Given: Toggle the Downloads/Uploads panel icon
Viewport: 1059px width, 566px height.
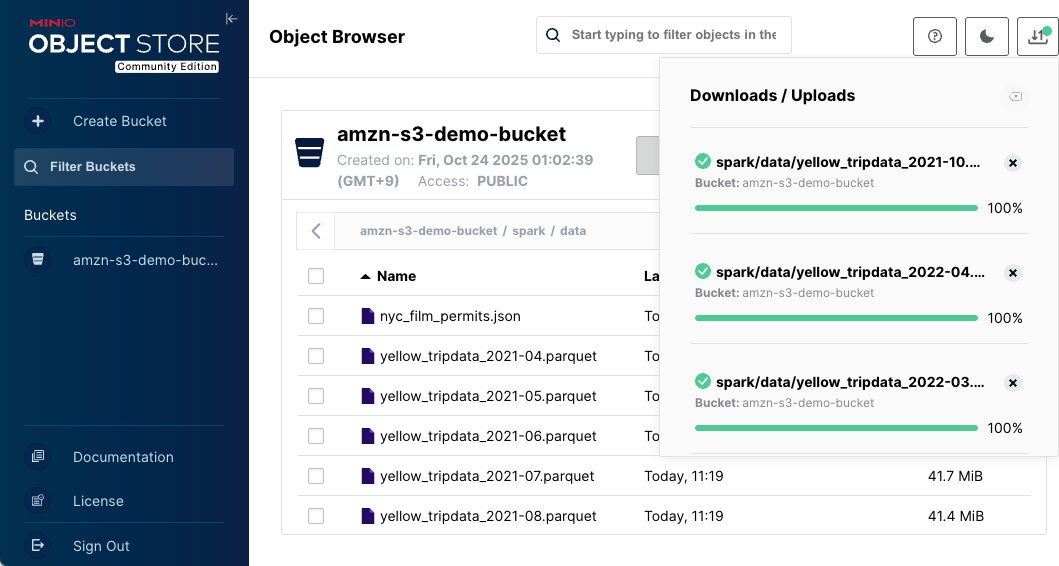Looking at the screenshot, I should tap(1037, 36).
